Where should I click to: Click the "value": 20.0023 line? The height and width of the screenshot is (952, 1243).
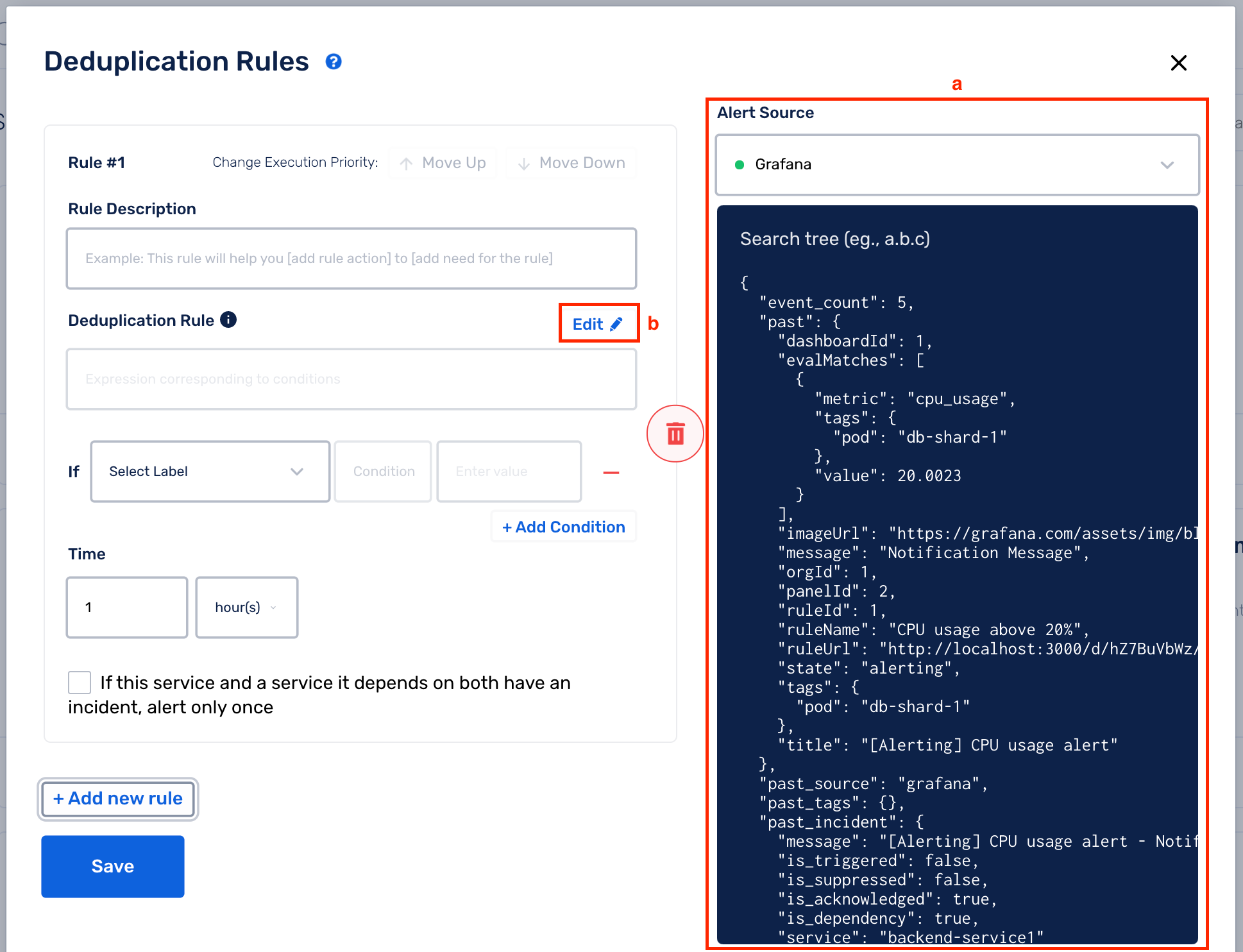888,476
